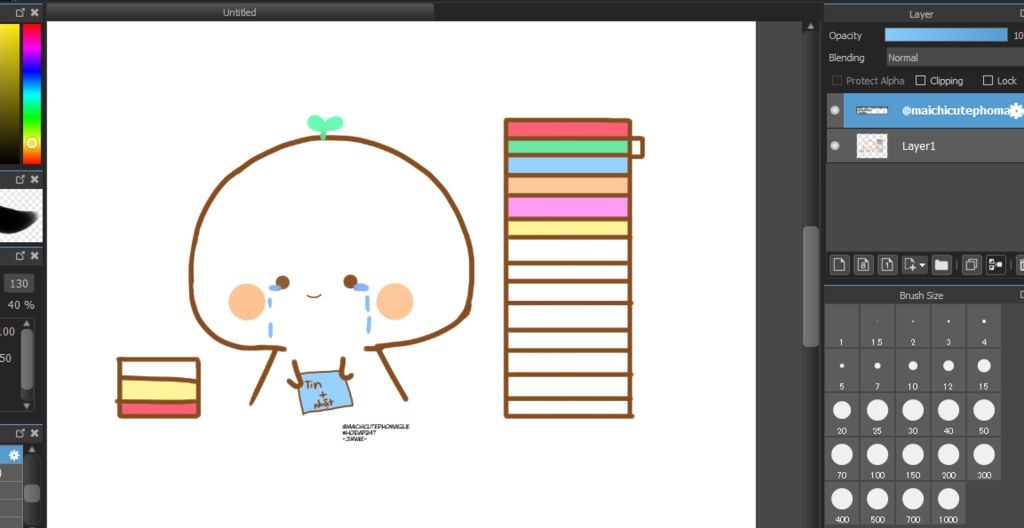
Task: Select brush size 70 preset
Action: pyautogui.click(x=841, y=459)
